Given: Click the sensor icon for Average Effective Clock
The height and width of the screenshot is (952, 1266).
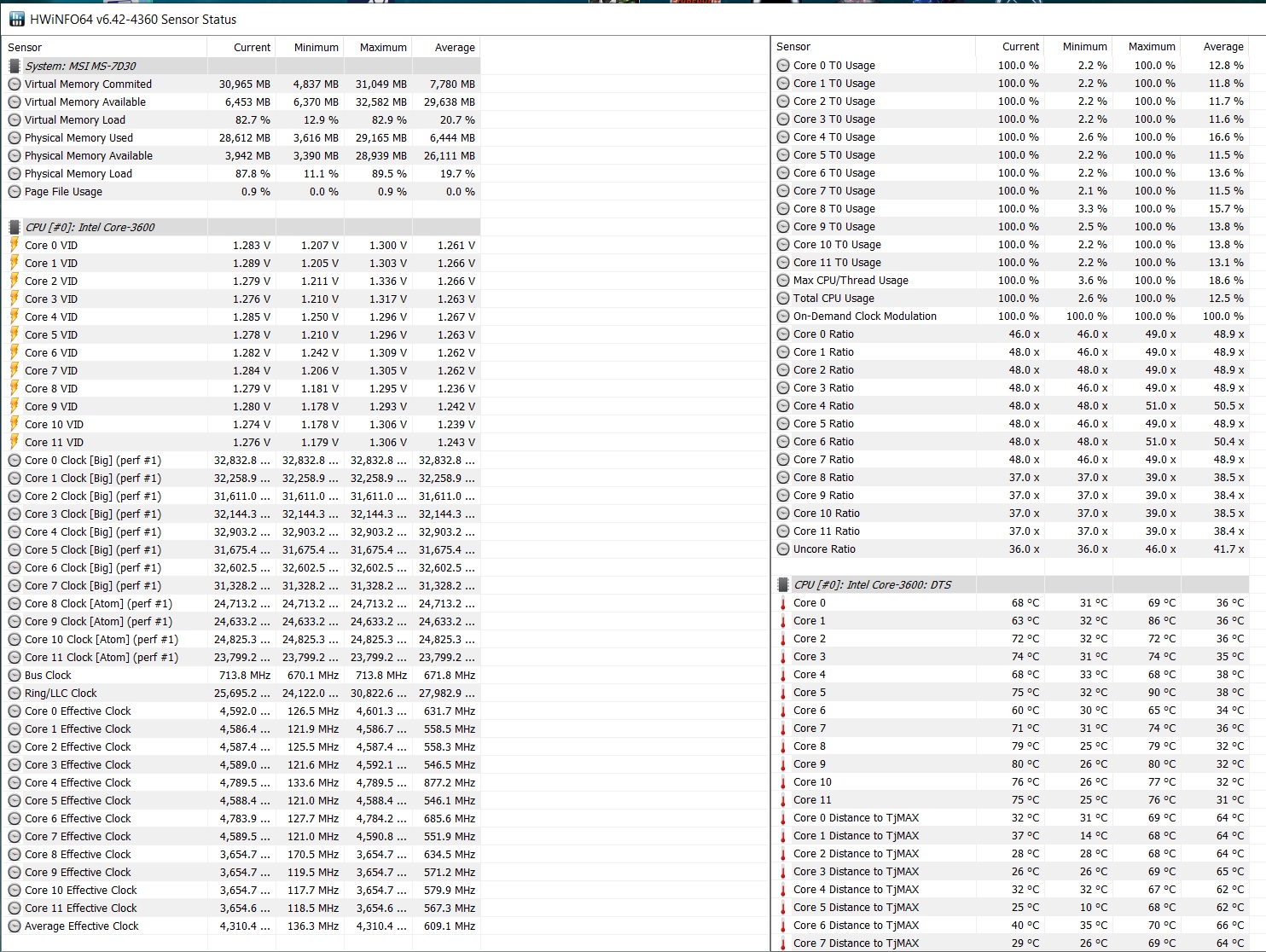Looking at the screenshot, I should pyautogui.click(x=15, y=926).
